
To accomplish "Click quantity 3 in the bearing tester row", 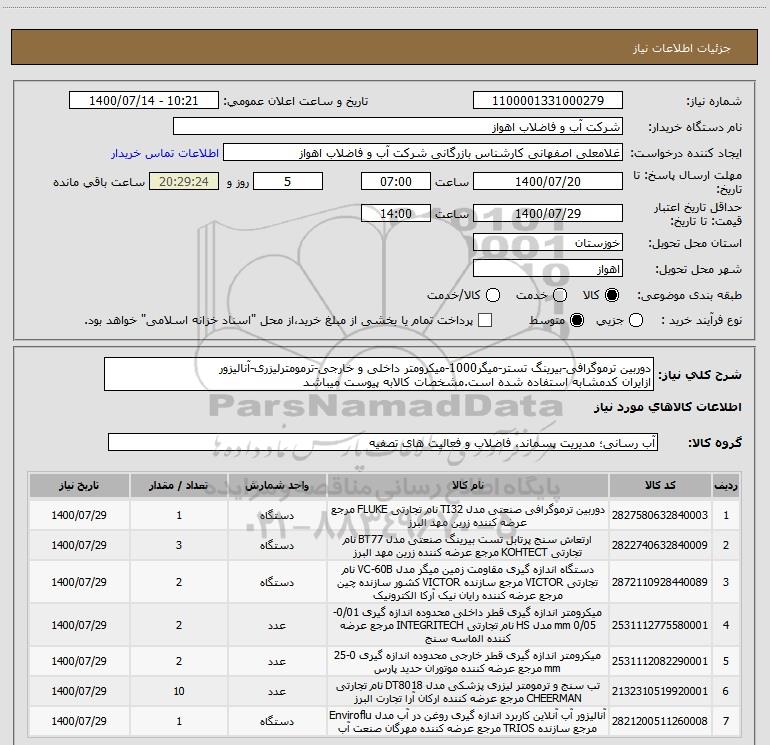I will click(179, 545).
